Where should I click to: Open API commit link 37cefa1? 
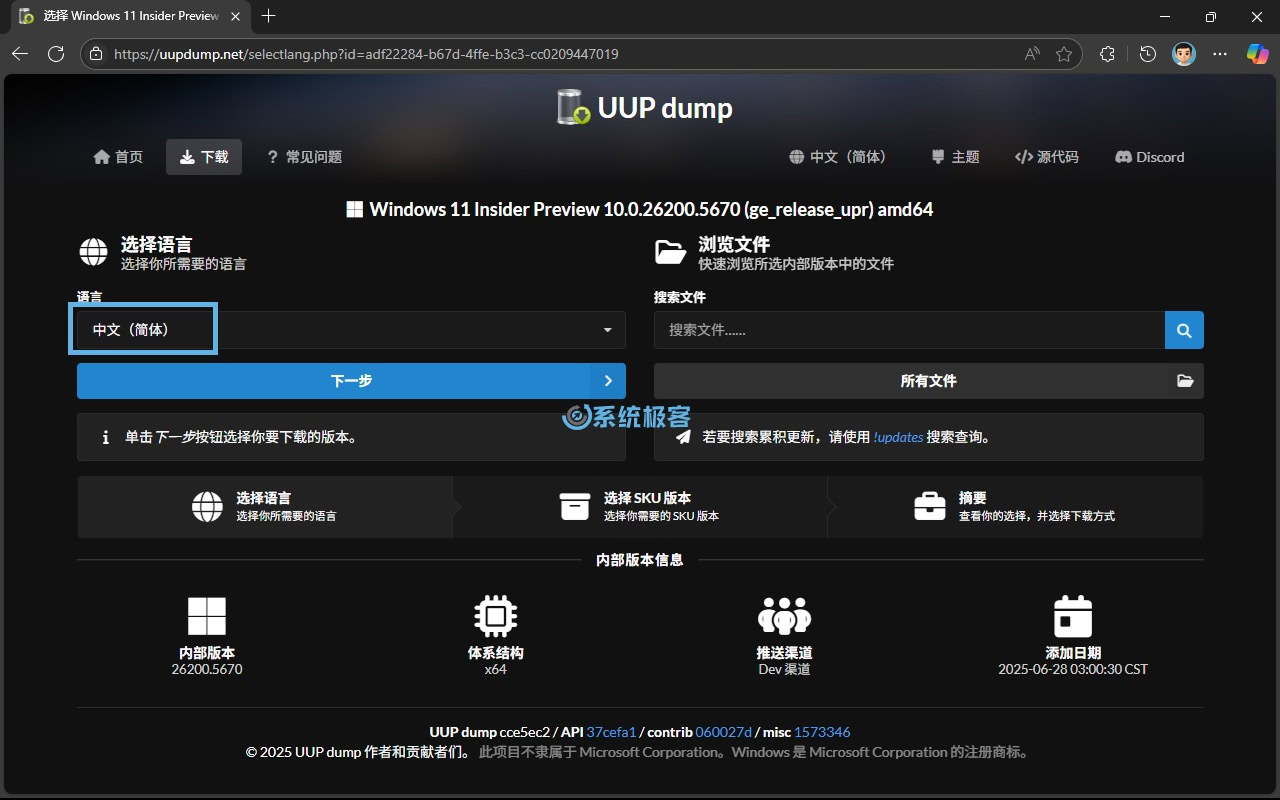click(611, 732)
